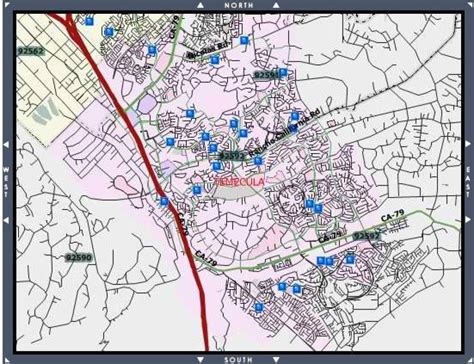
Task: Select blue marker sitting on the red freeway
Action: (x=164, y=201)
